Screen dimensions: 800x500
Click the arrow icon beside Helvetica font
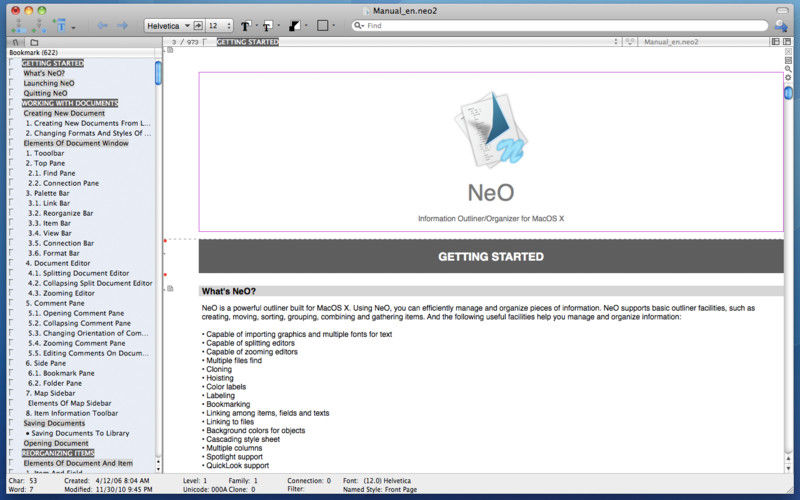(198, 26)
